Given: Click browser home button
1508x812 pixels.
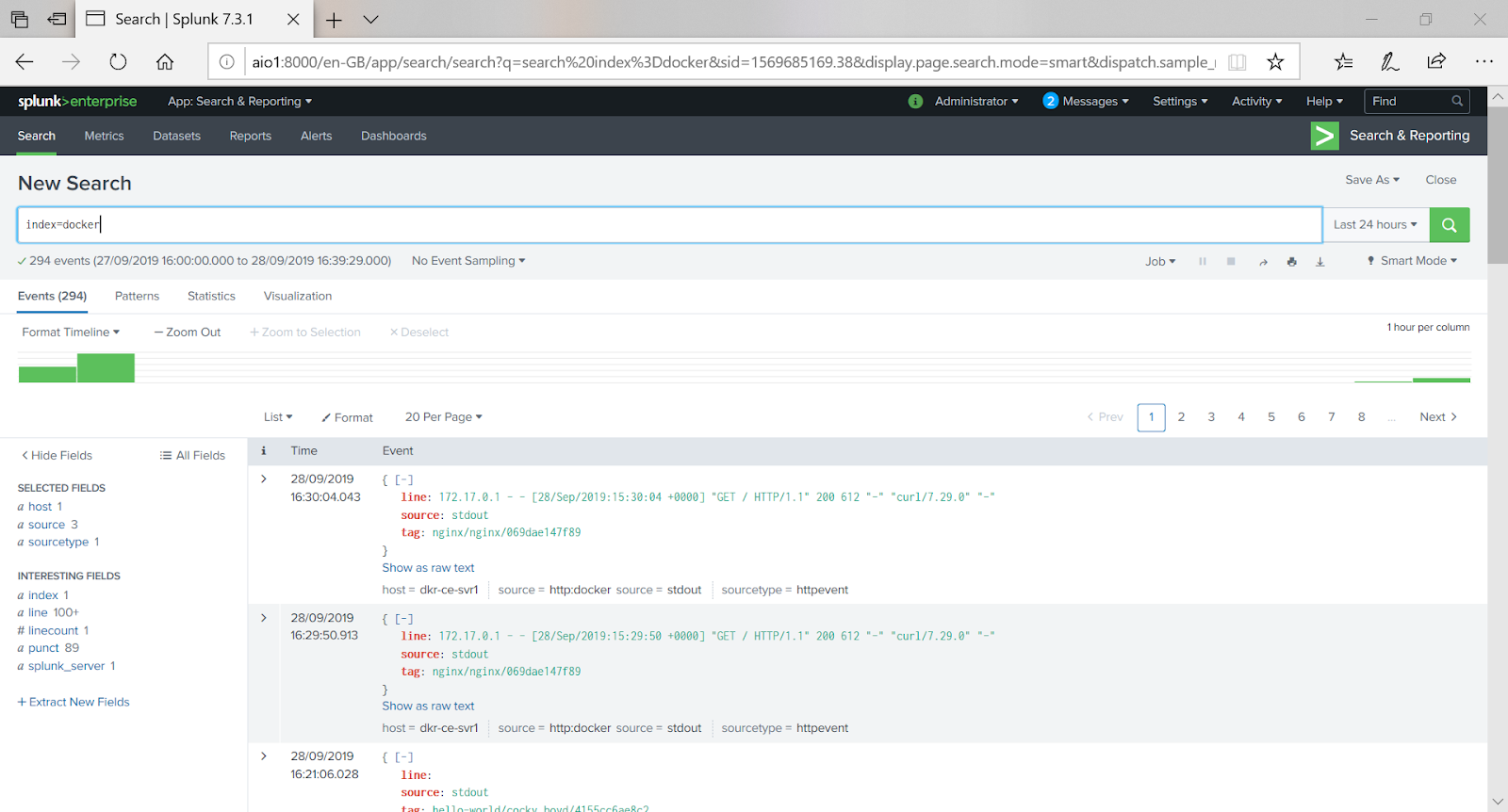Looking at the screenshot, I should pos(165,62).
